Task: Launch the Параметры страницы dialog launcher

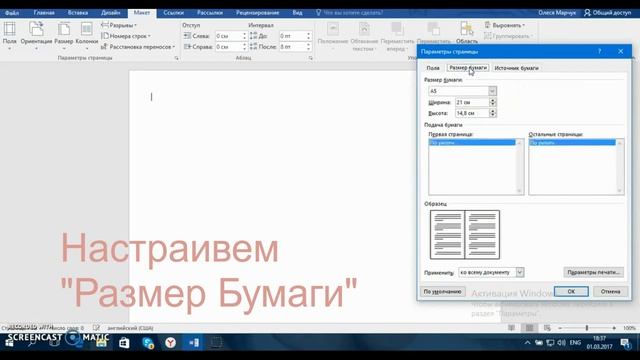Action: point(176,58)
